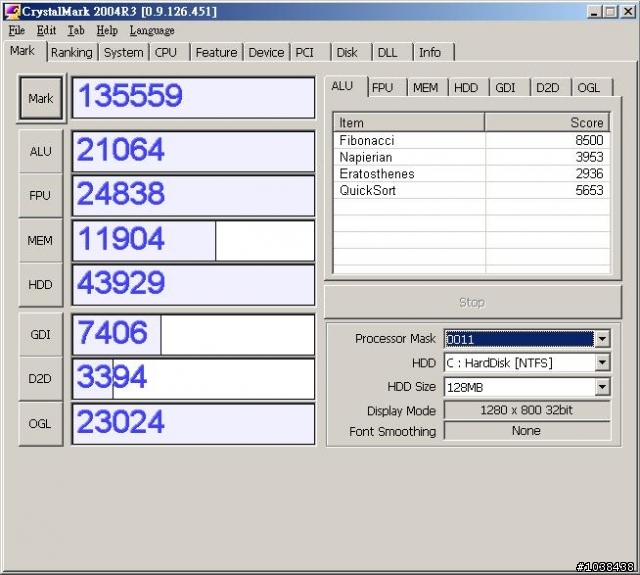Click the OGL score 23024
Image resolution: width=640 pixels, height=575 pixels.
(x=193, y=424)
